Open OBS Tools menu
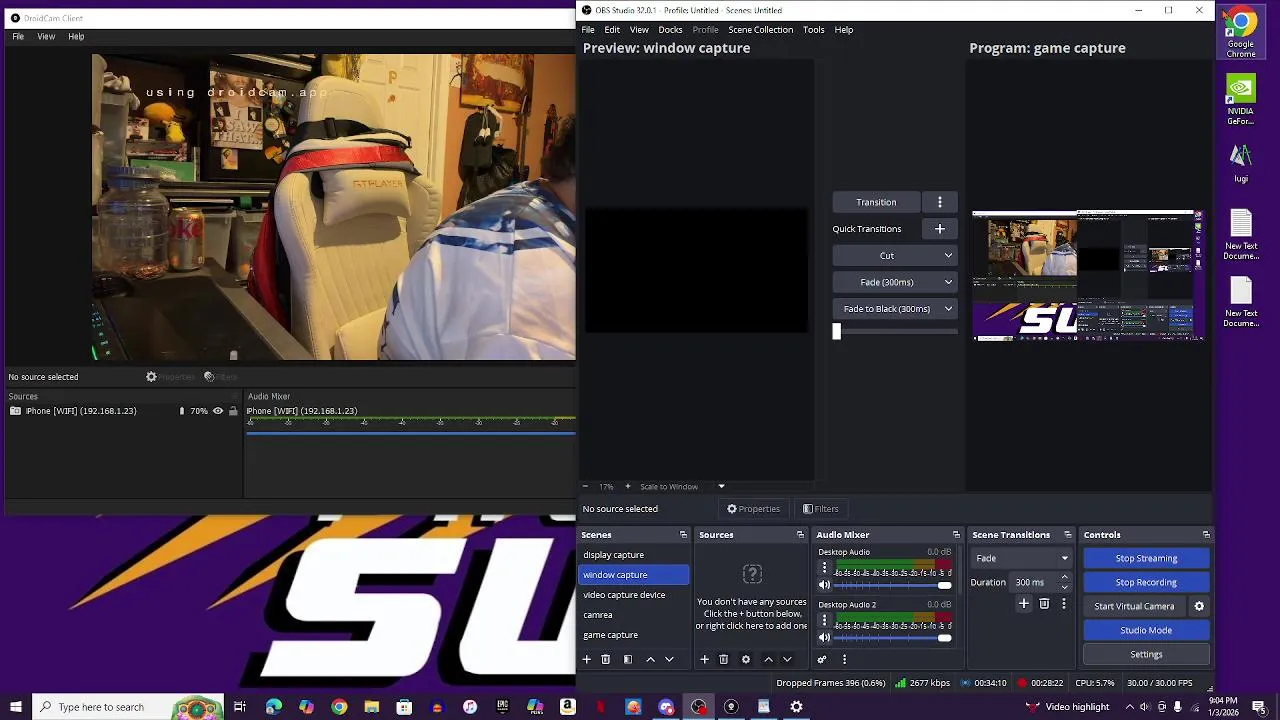 [x=814, y=30]
